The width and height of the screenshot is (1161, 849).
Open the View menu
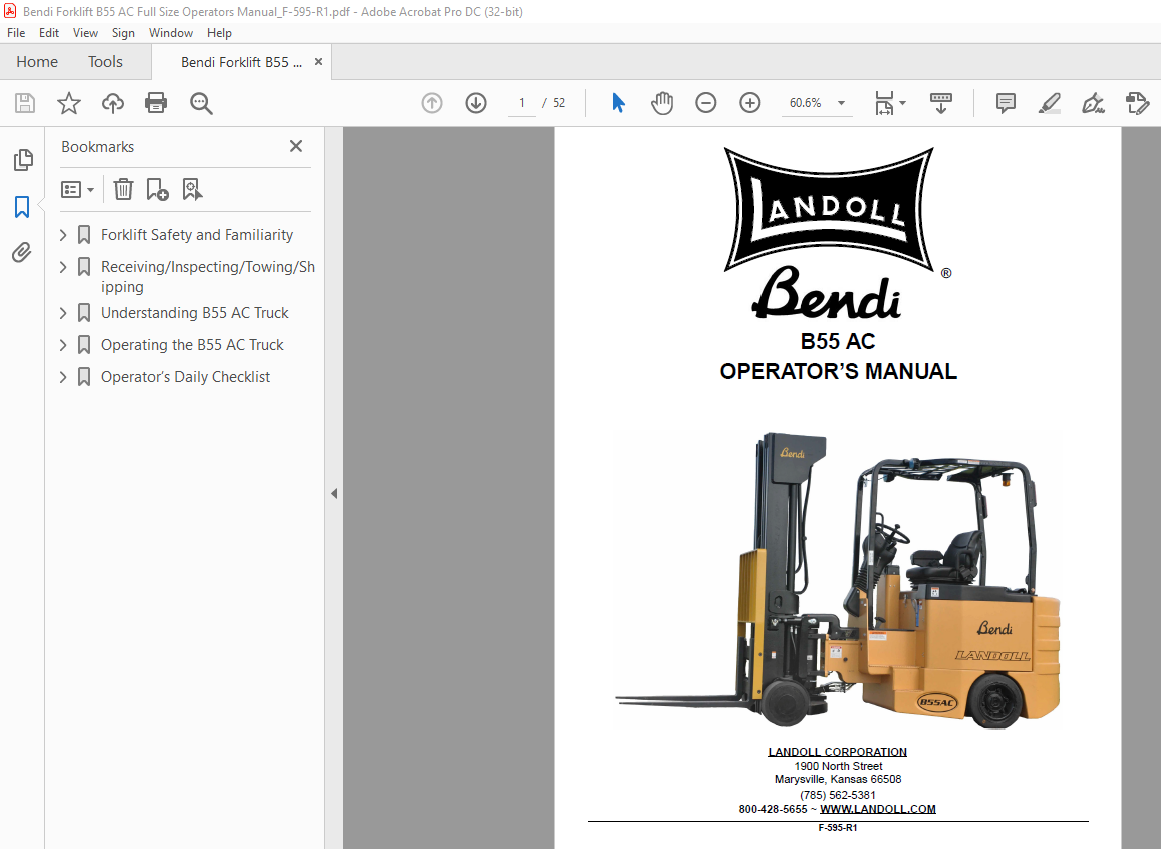pyautogui.click(x=85, y=33)
